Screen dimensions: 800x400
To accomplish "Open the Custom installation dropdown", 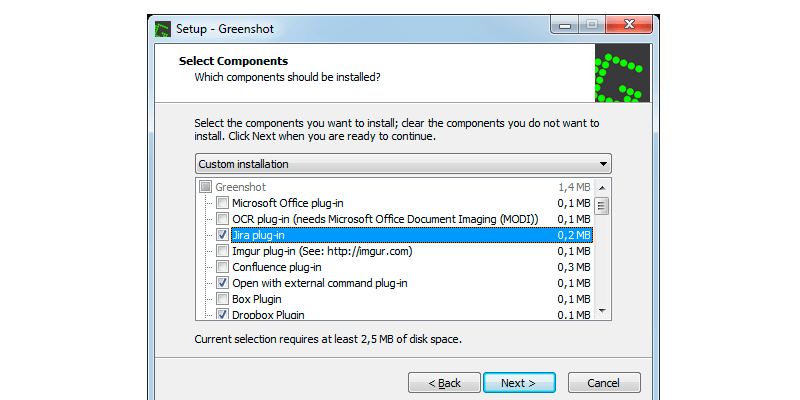I will click(x=402, y=164).
